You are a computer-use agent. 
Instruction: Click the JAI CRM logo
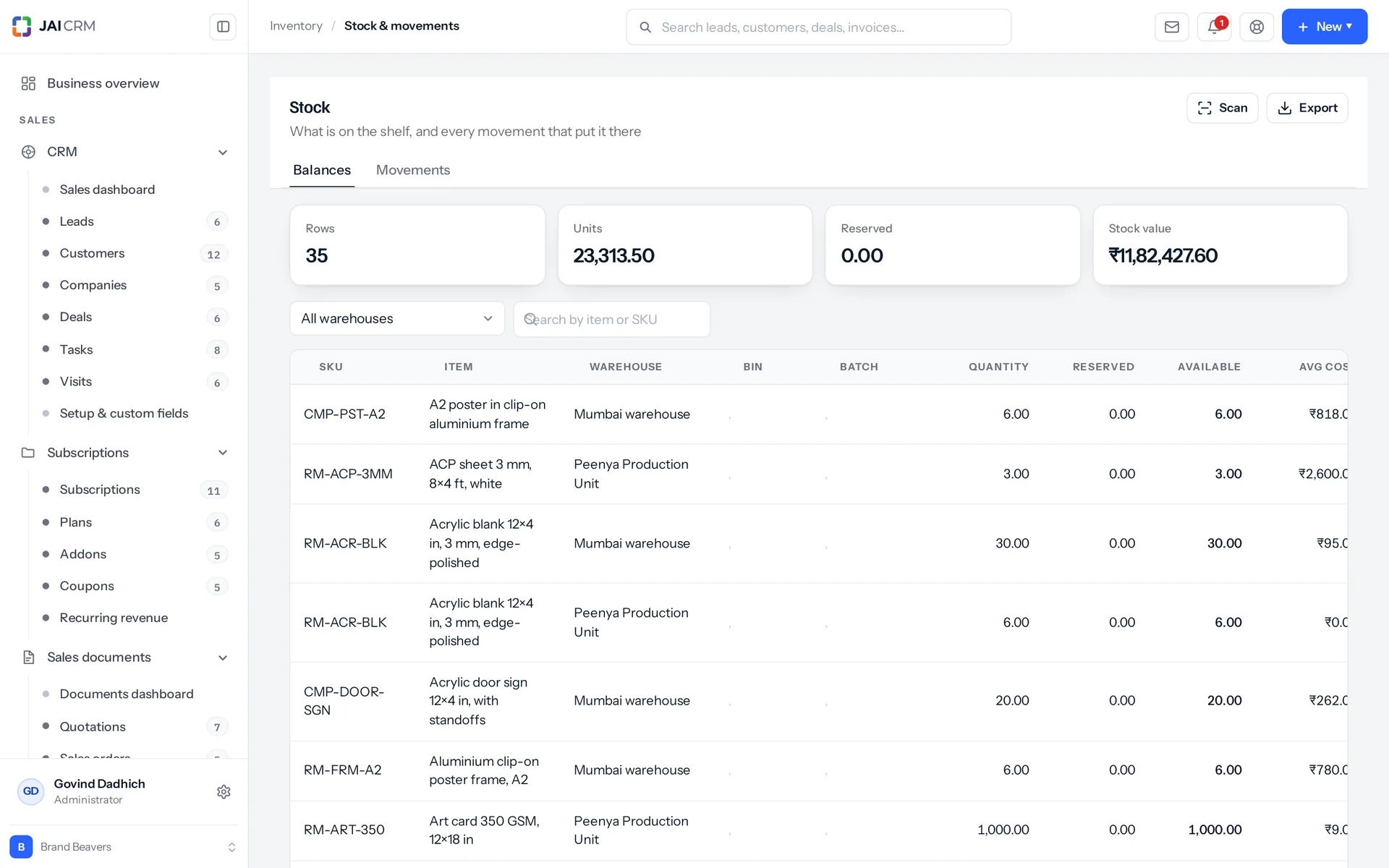pyautogui.click(x=54, y=26)
